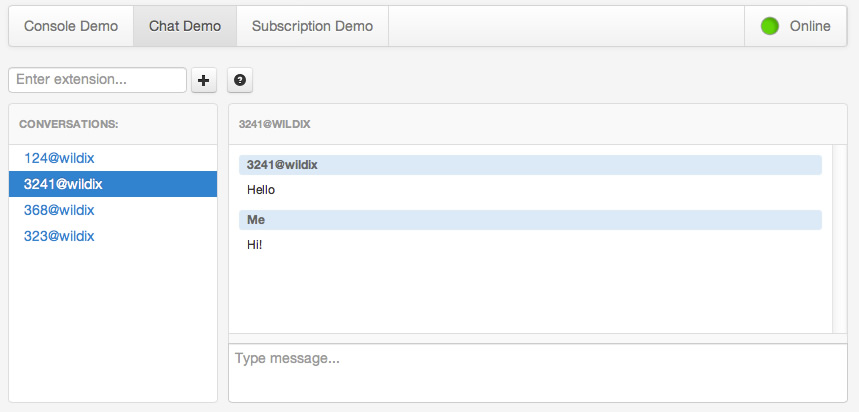Viewport: 859px width, 412px height.
Task: Click the 3241@WILDIX chat panel header
Action: (x=275, y=124)
